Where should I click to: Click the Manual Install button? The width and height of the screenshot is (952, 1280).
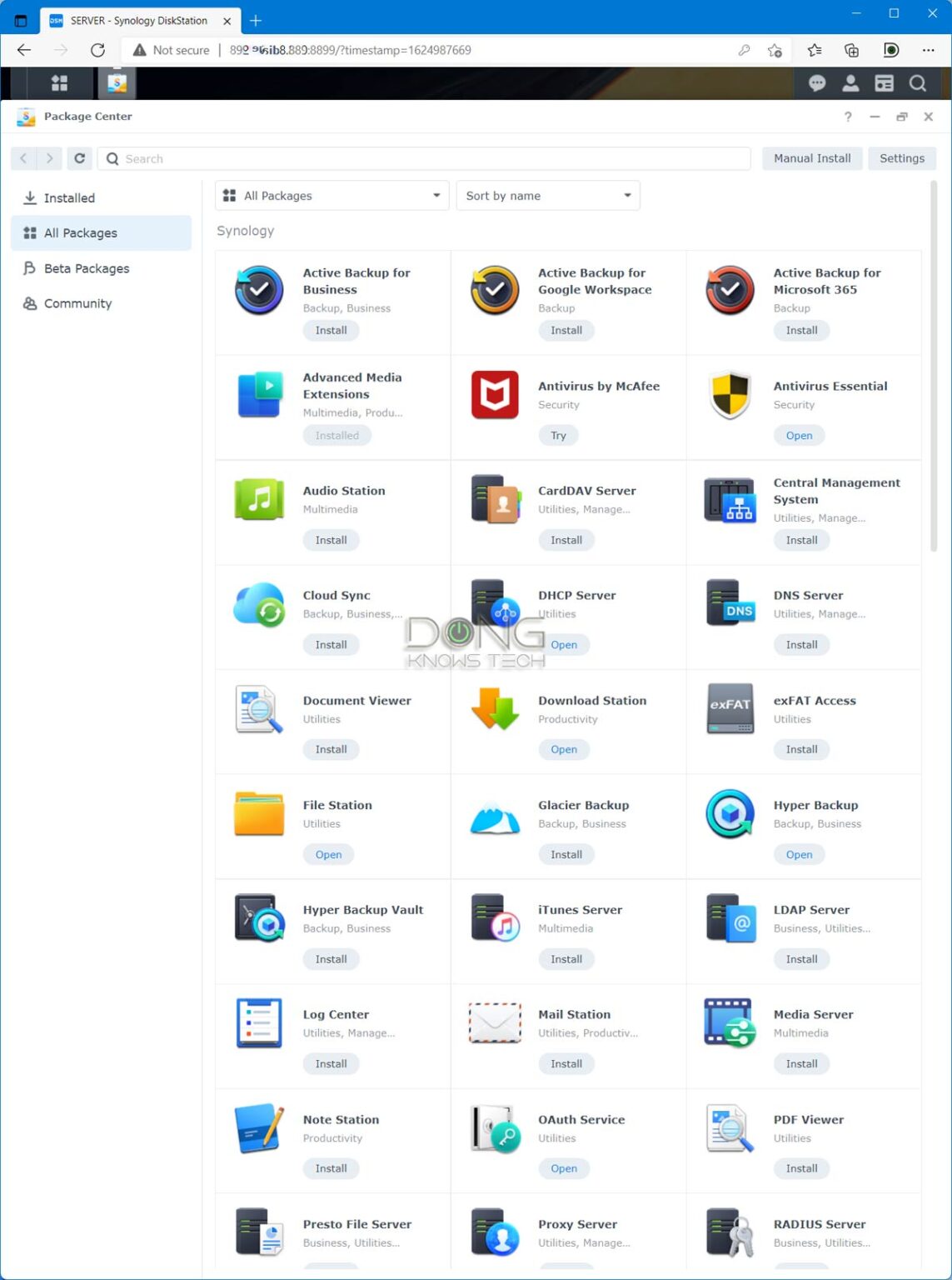[x=811, y=158]
